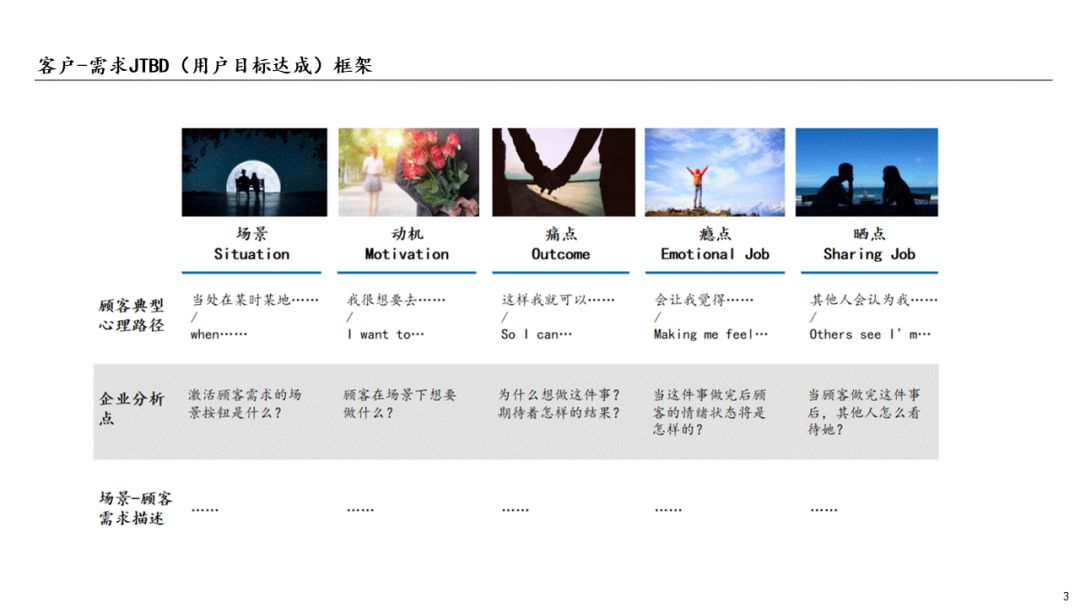
Task: Click the 动机 Motivation heading
Action: click(x=406, y=244)
